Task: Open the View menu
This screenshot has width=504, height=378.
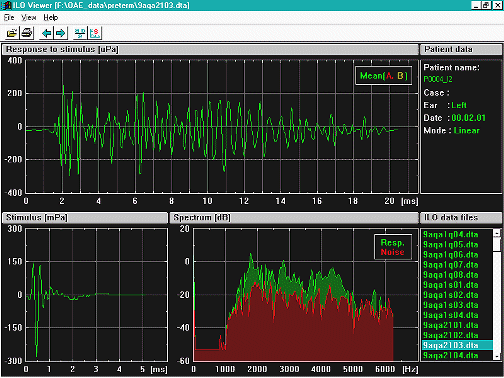Action: [29, 17]
